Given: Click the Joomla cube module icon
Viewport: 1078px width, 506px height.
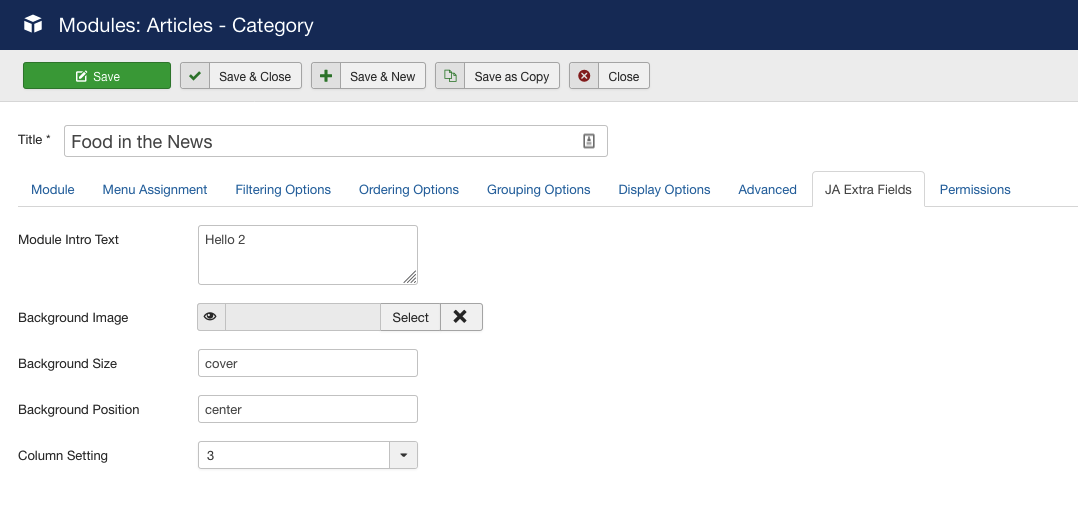Looking at the screenshot, I should click(33, 24).
